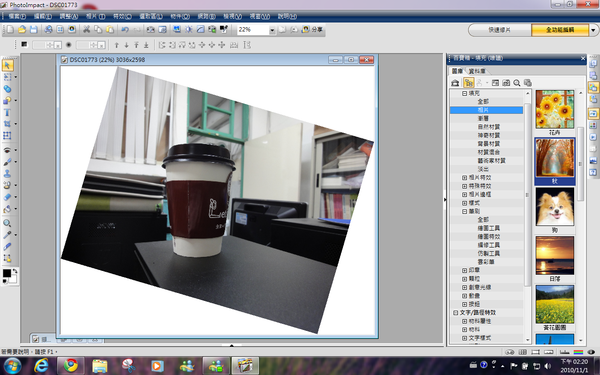Viewport: 600px width, 375px height.
Task: Select the Pick (arrow) tool
Action: coord(7,65)
